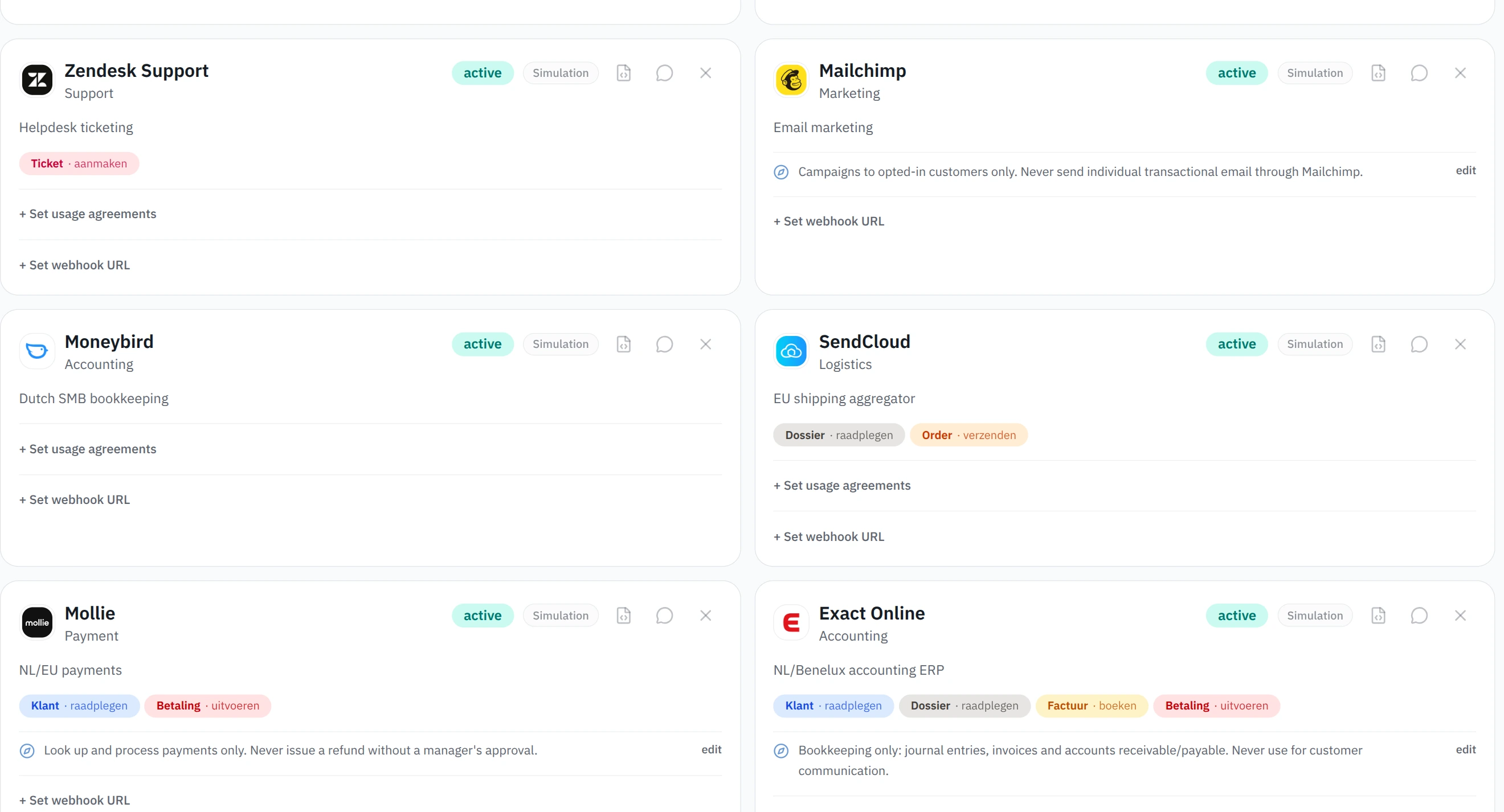This screenshot has height=812, width=1504.
Task: Set usage agreements for SendCloud
Action: click(842, 486)
